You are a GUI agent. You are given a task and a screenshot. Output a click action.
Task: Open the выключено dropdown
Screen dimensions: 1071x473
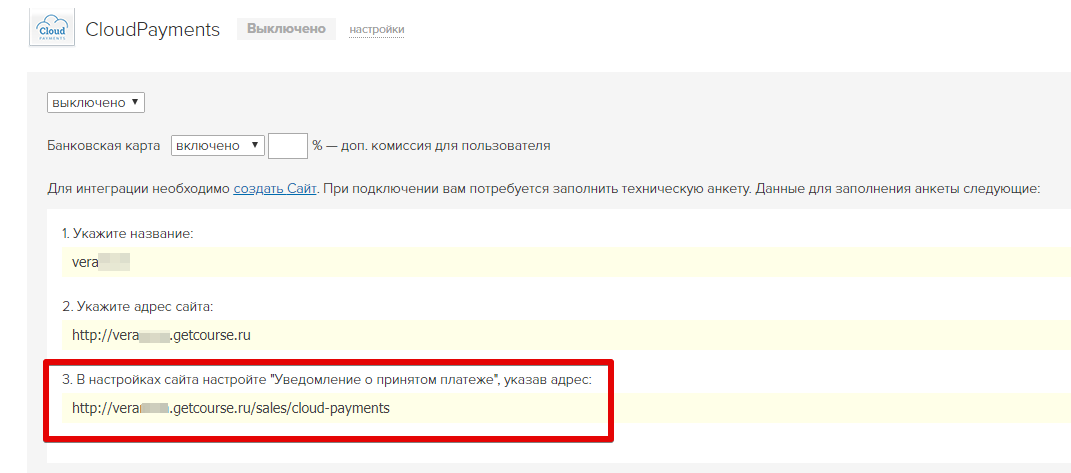(x=96, y=103)
